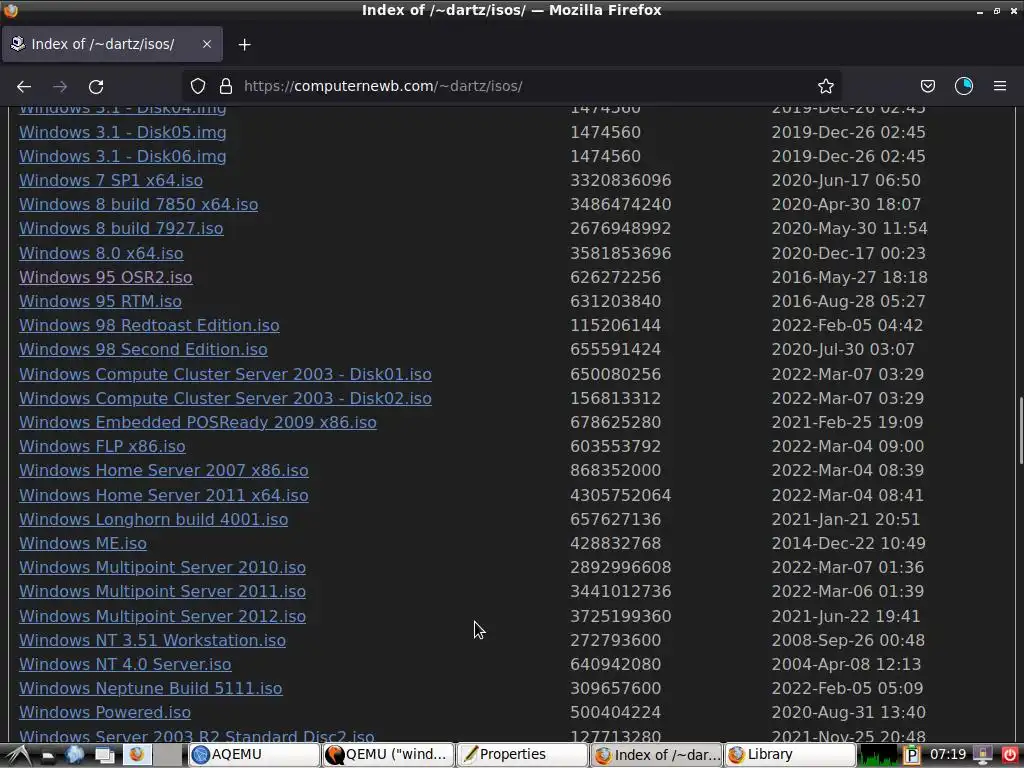Click the clock showing 07:19
1024x768 pixels.
pos(948,755)
